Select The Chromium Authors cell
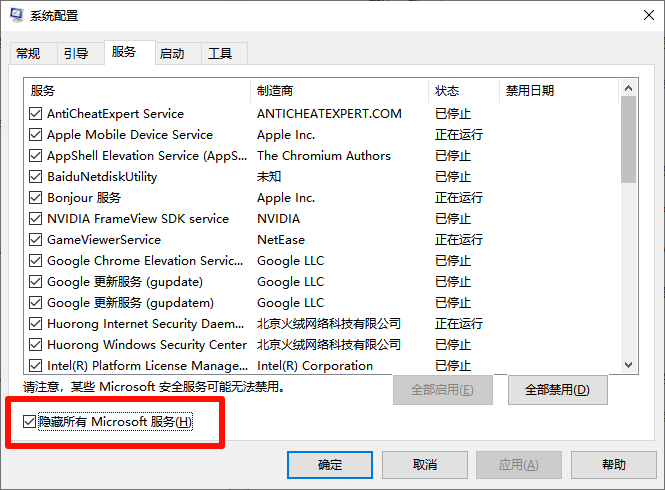 click(x=324, y=156)
